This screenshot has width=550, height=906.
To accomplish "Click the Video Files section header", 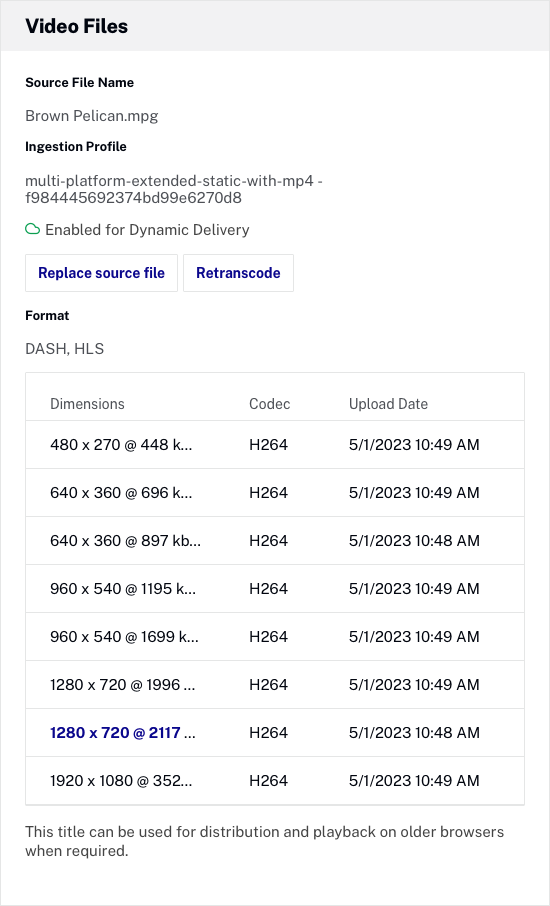I will (77, 26).
